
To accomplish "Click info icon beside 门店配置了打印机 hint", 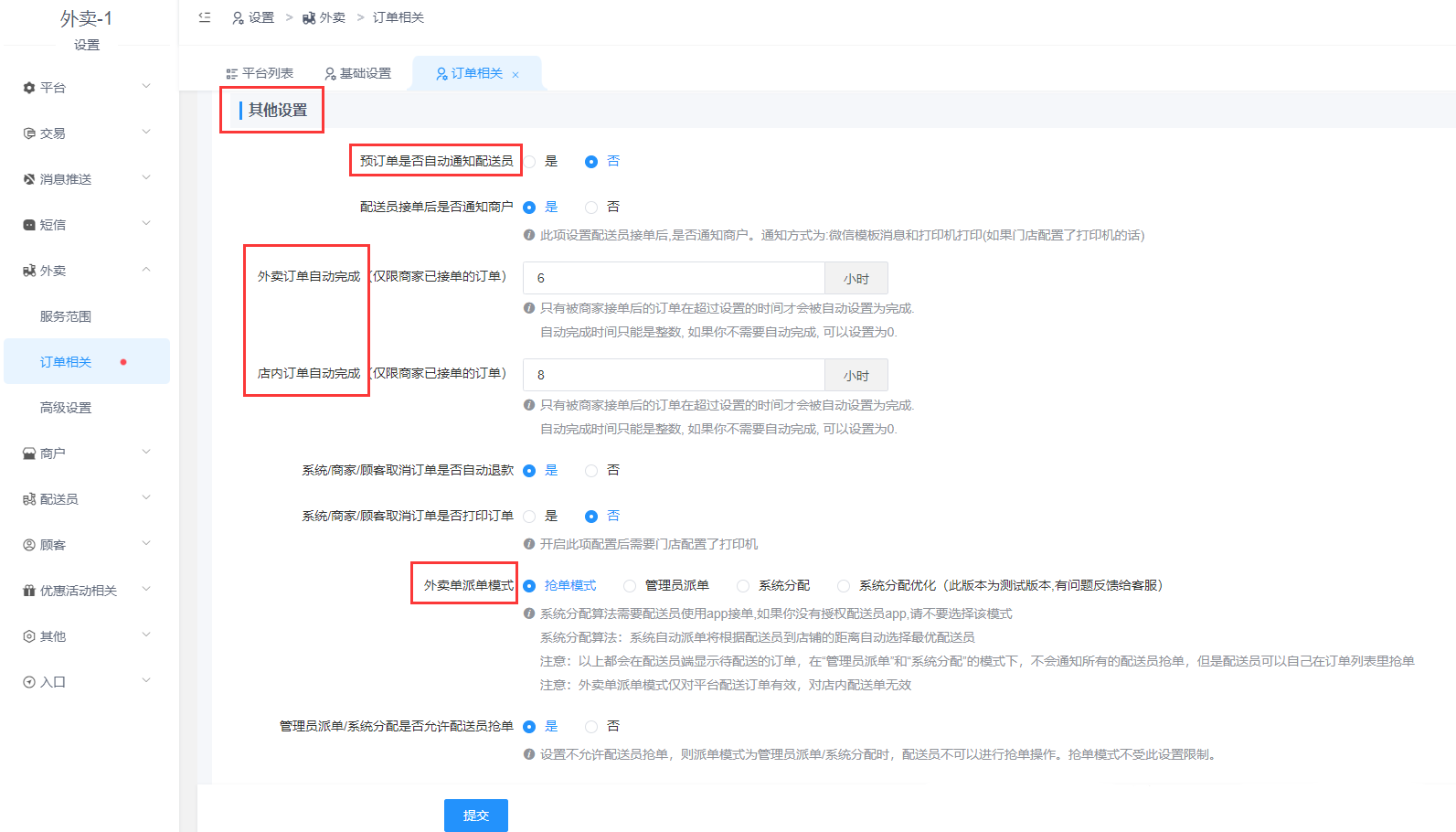I will (x=529, y=544).
